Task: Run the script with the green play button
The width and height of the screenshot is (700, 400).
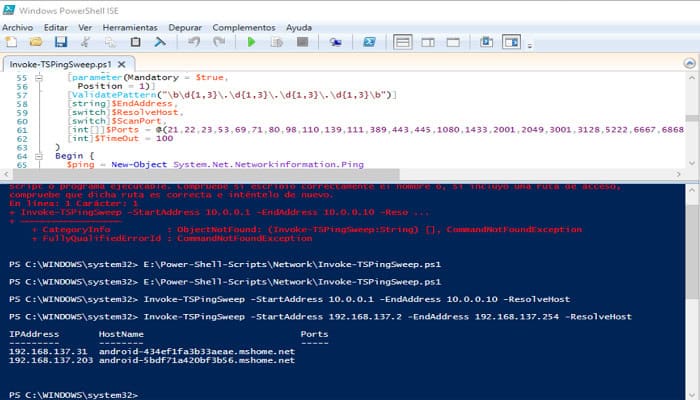Action: [252, 42]
